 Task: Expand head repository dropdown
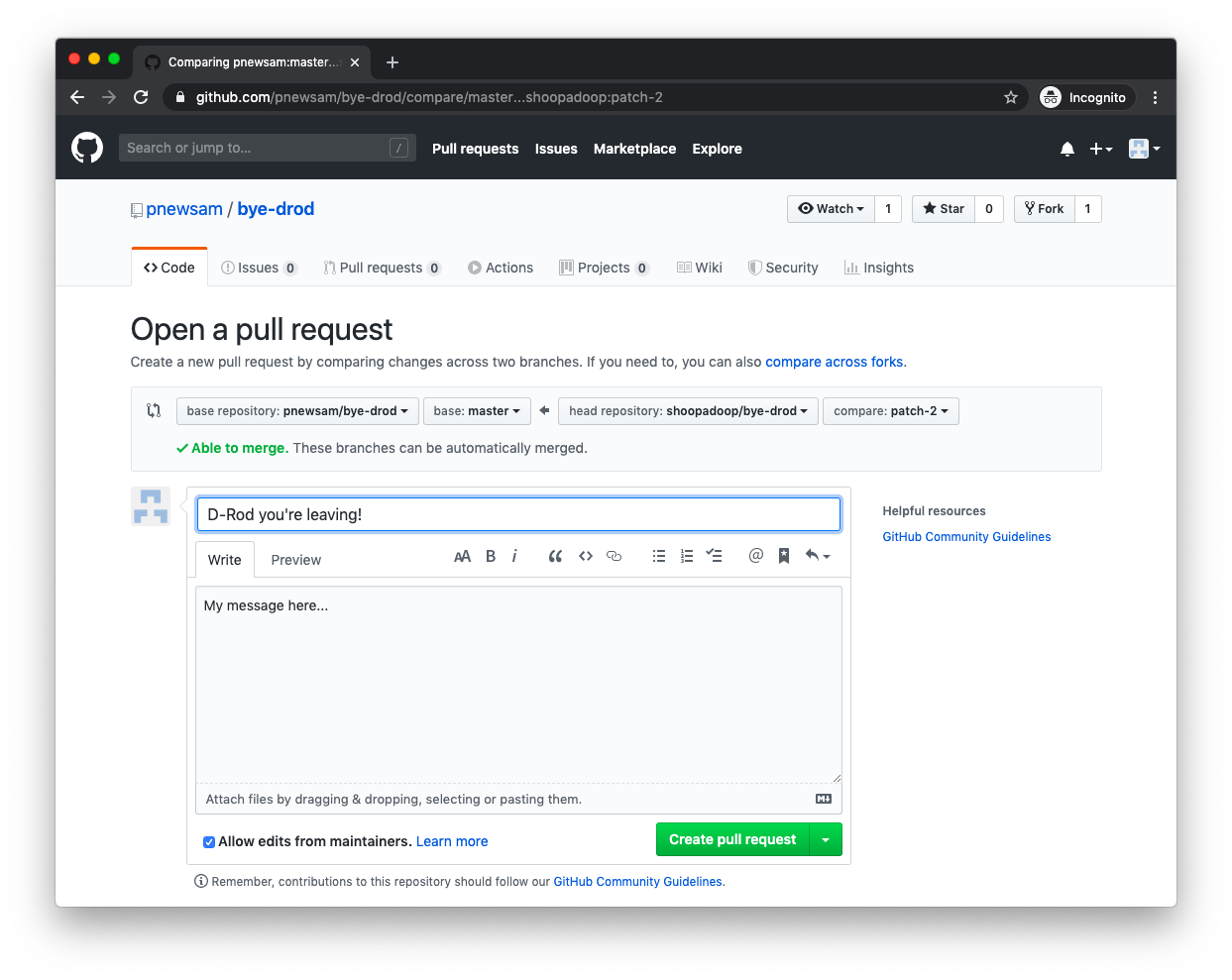[688, 411]
